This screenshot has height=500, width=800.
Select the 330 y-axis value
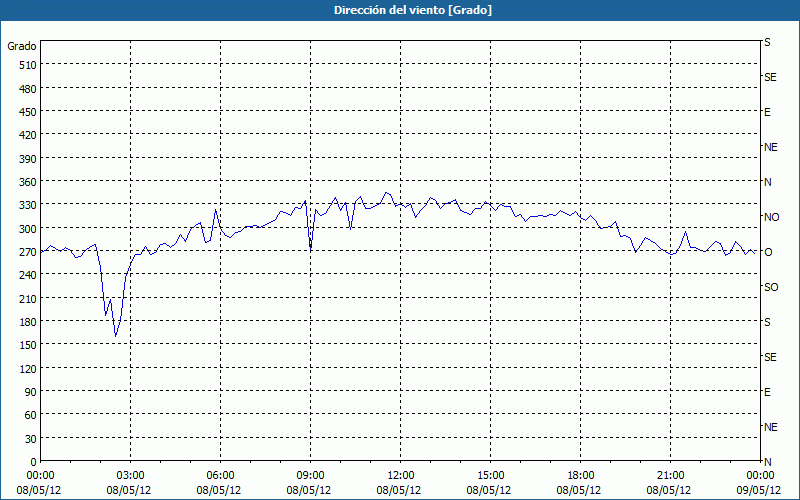(x=28, y=205)
